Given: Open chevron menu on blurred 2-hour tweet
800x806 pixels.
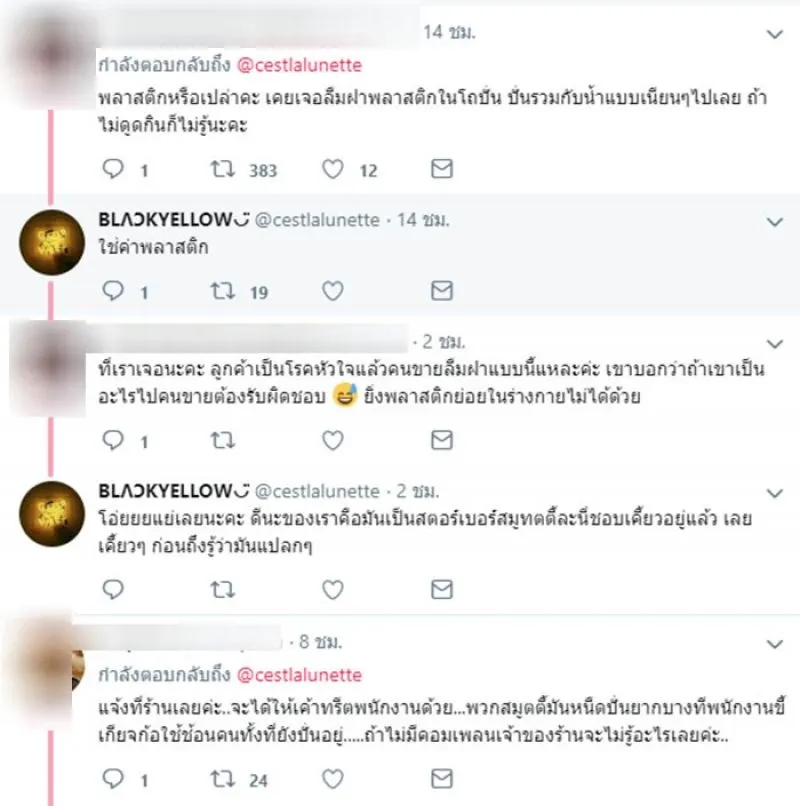Looking at the screenshot, I should click(775, 344).
